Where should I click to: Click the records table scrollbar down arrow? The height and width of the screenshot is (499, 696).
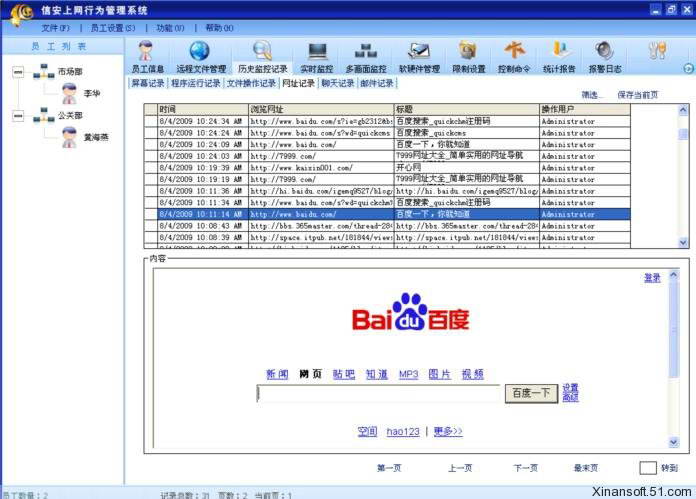pos(683,242)
